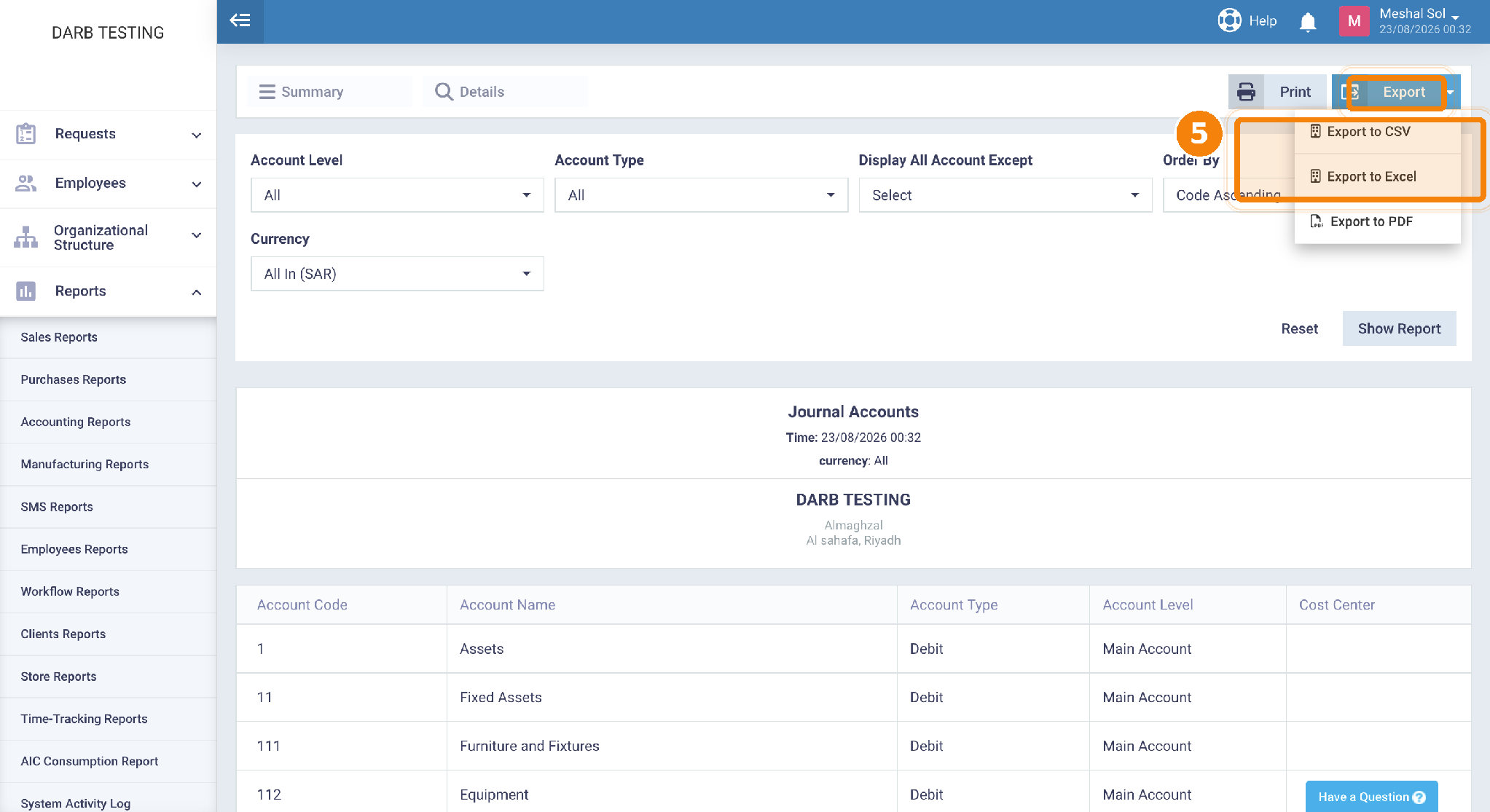
Task: Click Show Report button
Action: tap(1399, 328)
